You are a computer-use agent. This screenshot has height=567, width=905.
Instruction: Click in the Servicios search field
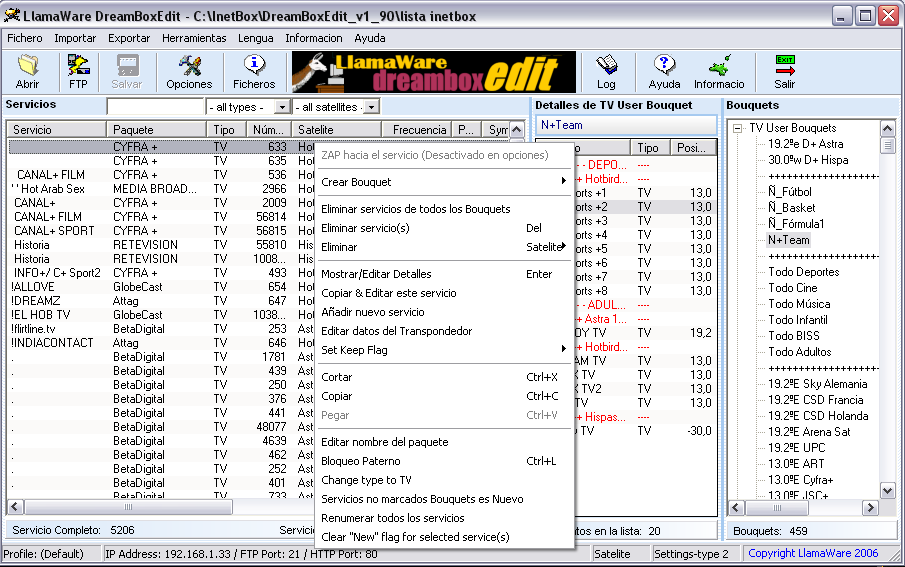pyautogui.click(x=155, y=107)
